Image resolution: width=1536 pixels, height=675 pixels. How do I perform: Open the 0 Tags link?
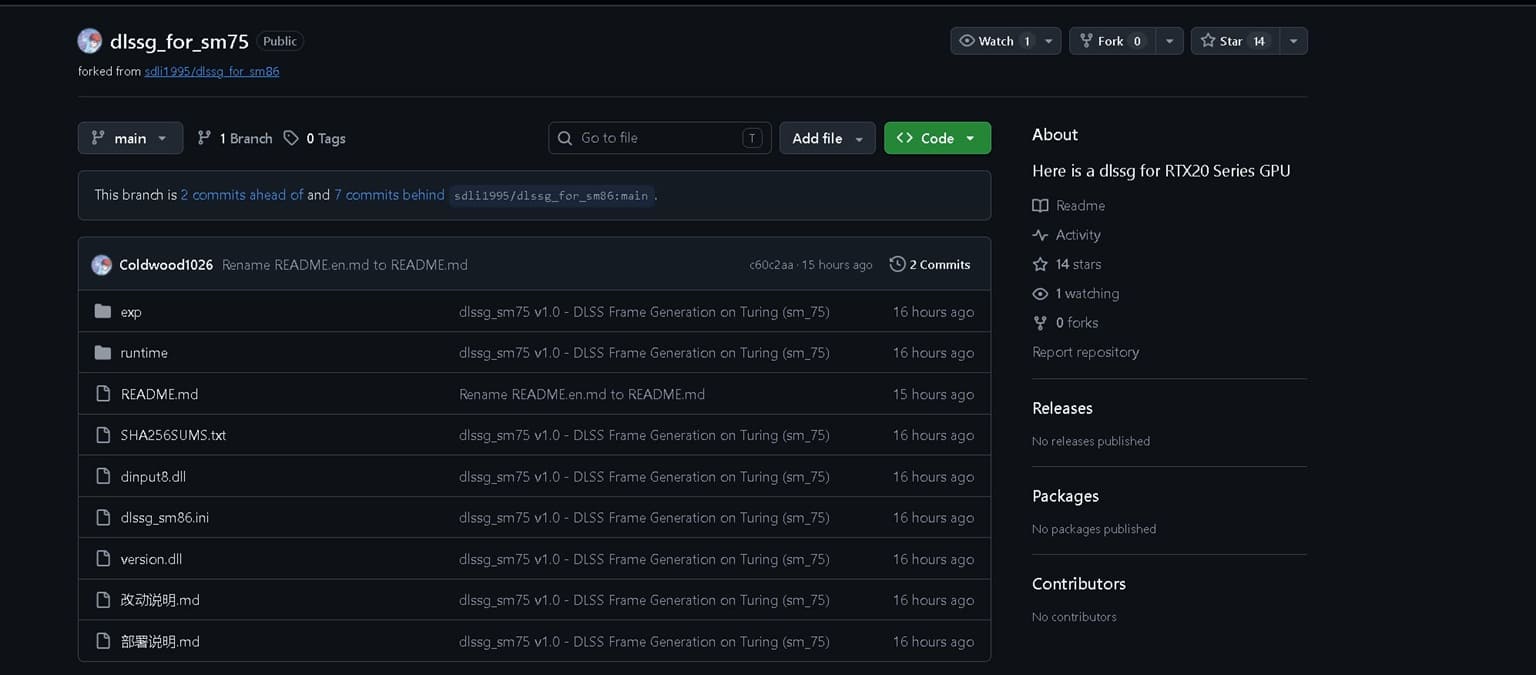point(315,138)
